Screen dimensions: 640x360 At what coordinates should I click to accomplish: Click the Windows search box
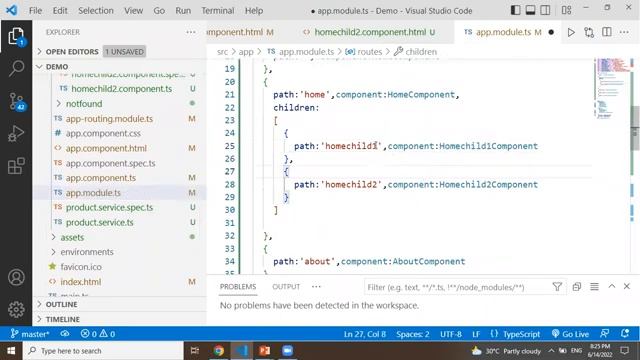104,351
